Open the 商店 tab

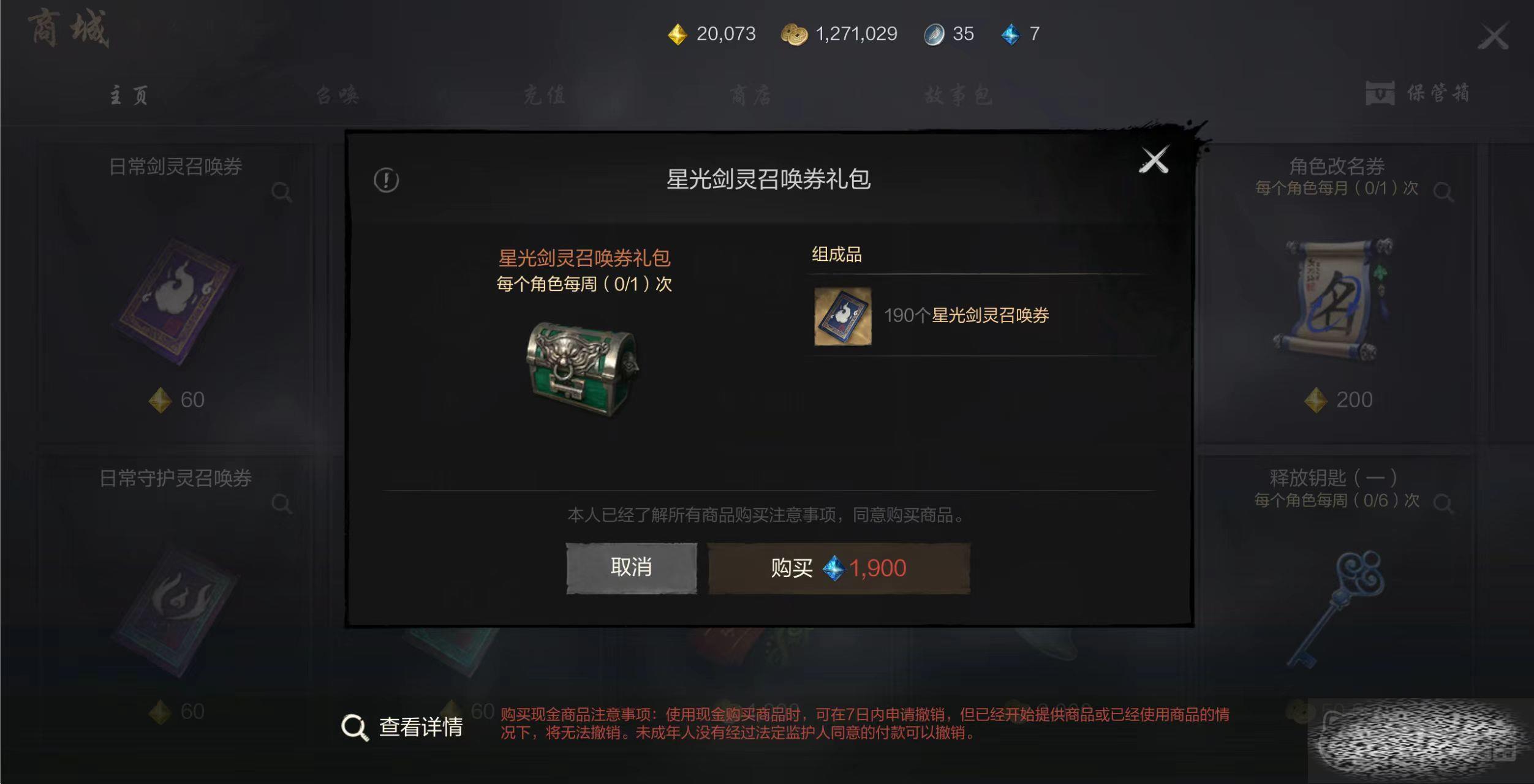pyautogui.click(x=750, y=95)
